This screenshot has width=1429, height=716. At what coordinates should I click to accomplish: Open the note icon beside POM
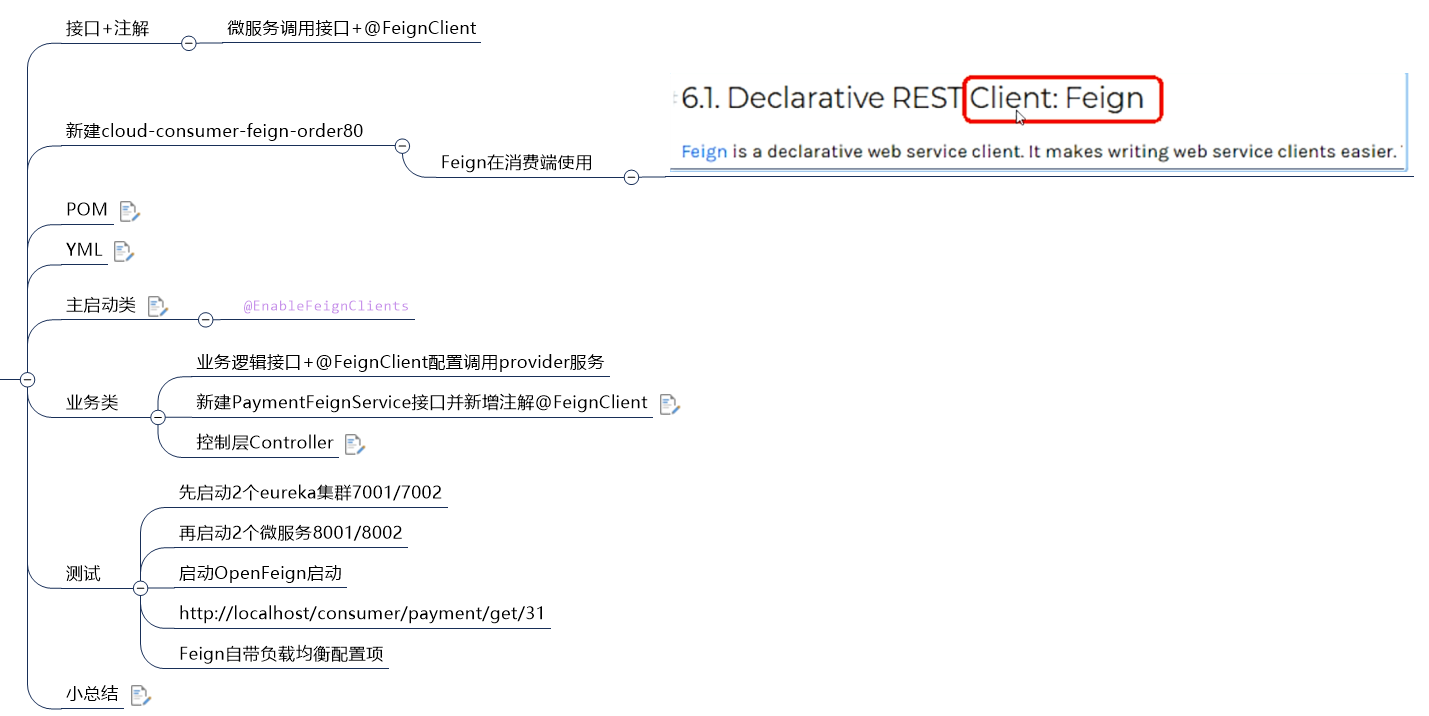130,211
